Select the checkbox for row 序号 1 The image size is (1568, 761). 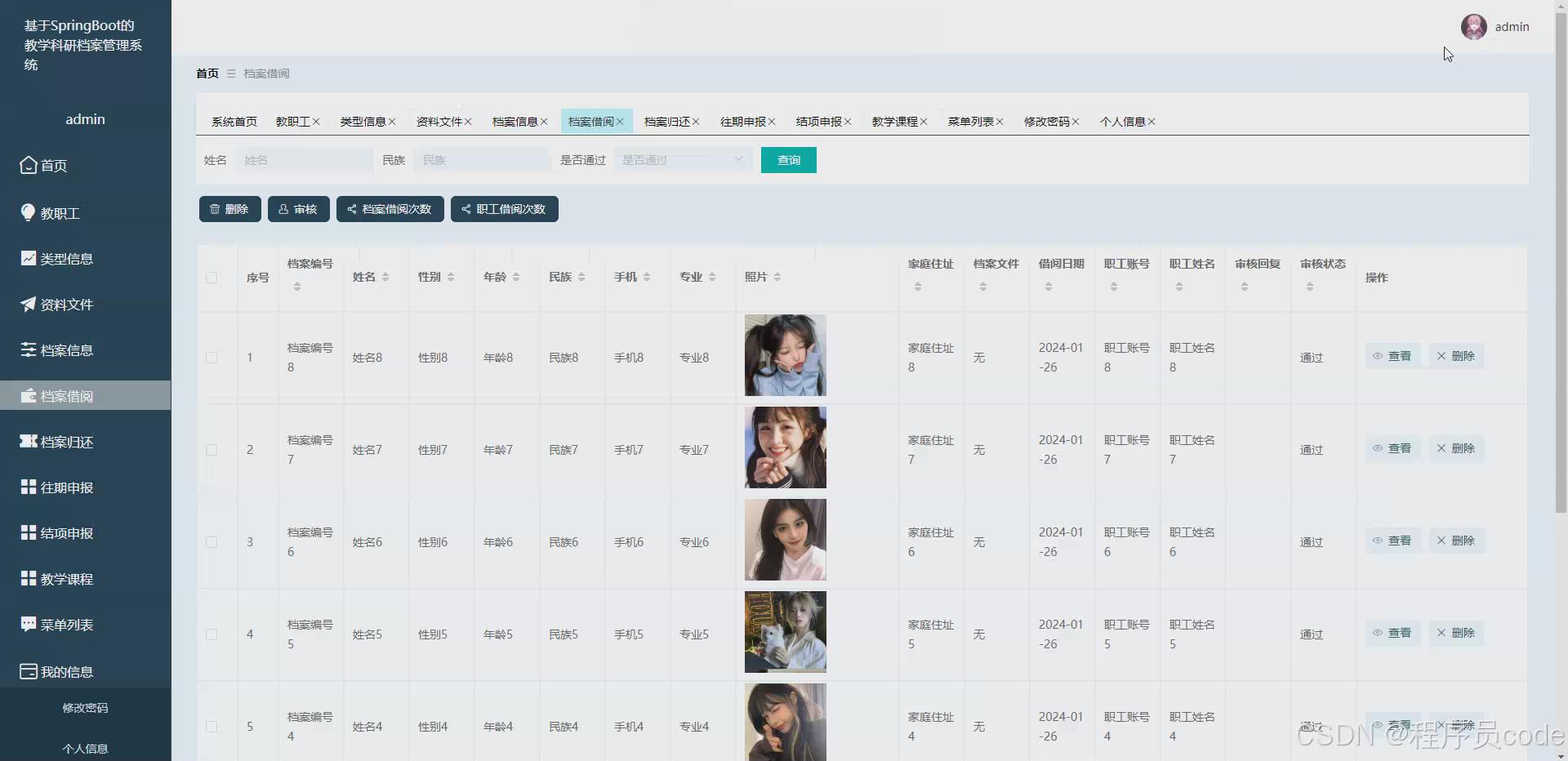212,357
